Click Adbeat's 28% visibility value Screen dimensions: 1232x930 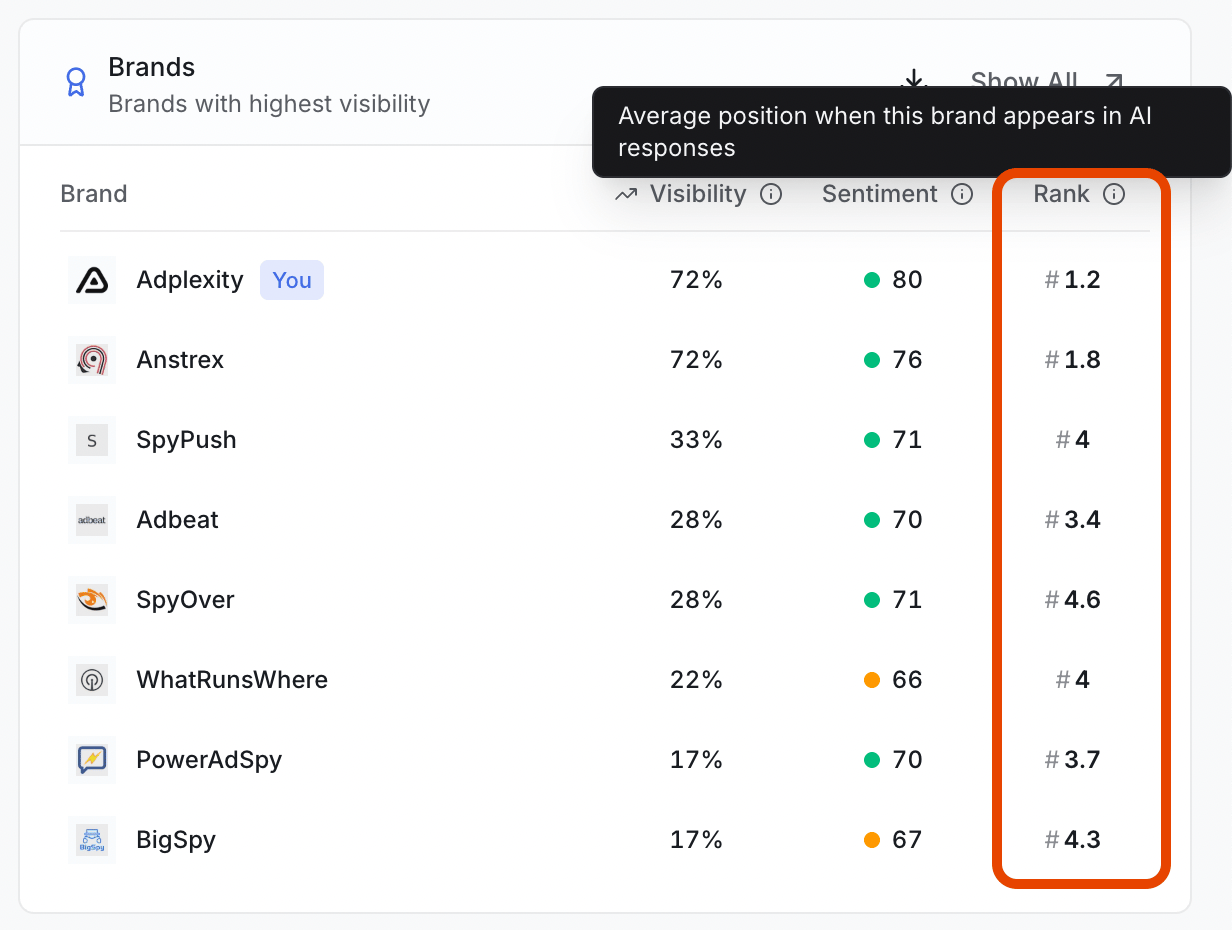coord(696,520)
